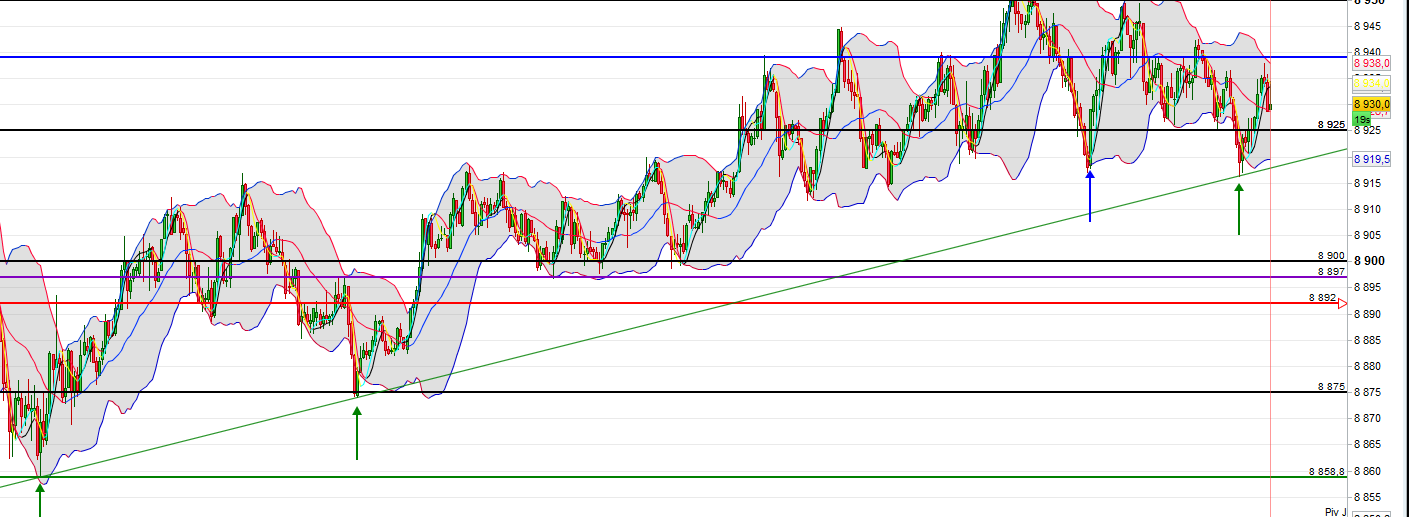Click 8 890 on the price axis
The height and width of the screenshot is (517, 1409).
pyautogui.click(x=1369, y=314)
